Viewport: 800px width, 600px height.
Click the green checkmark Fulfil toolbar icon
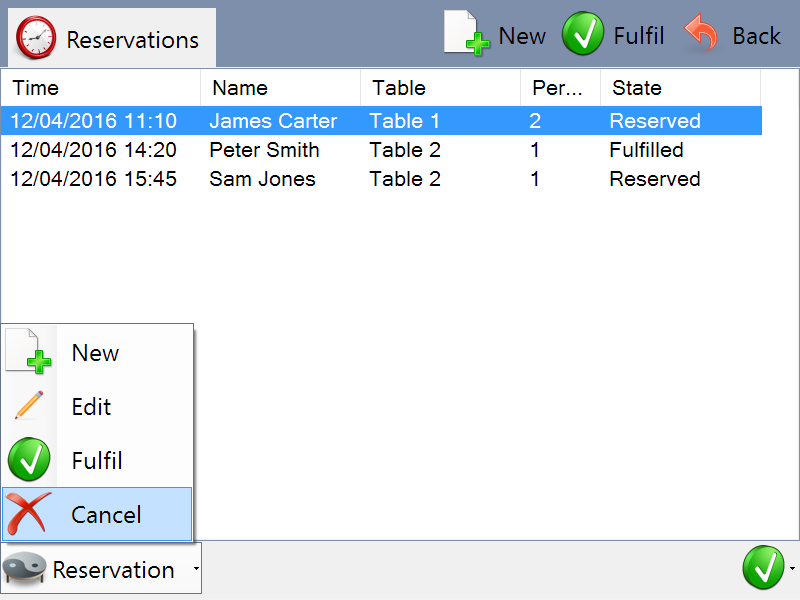click(x=581, y=35)
